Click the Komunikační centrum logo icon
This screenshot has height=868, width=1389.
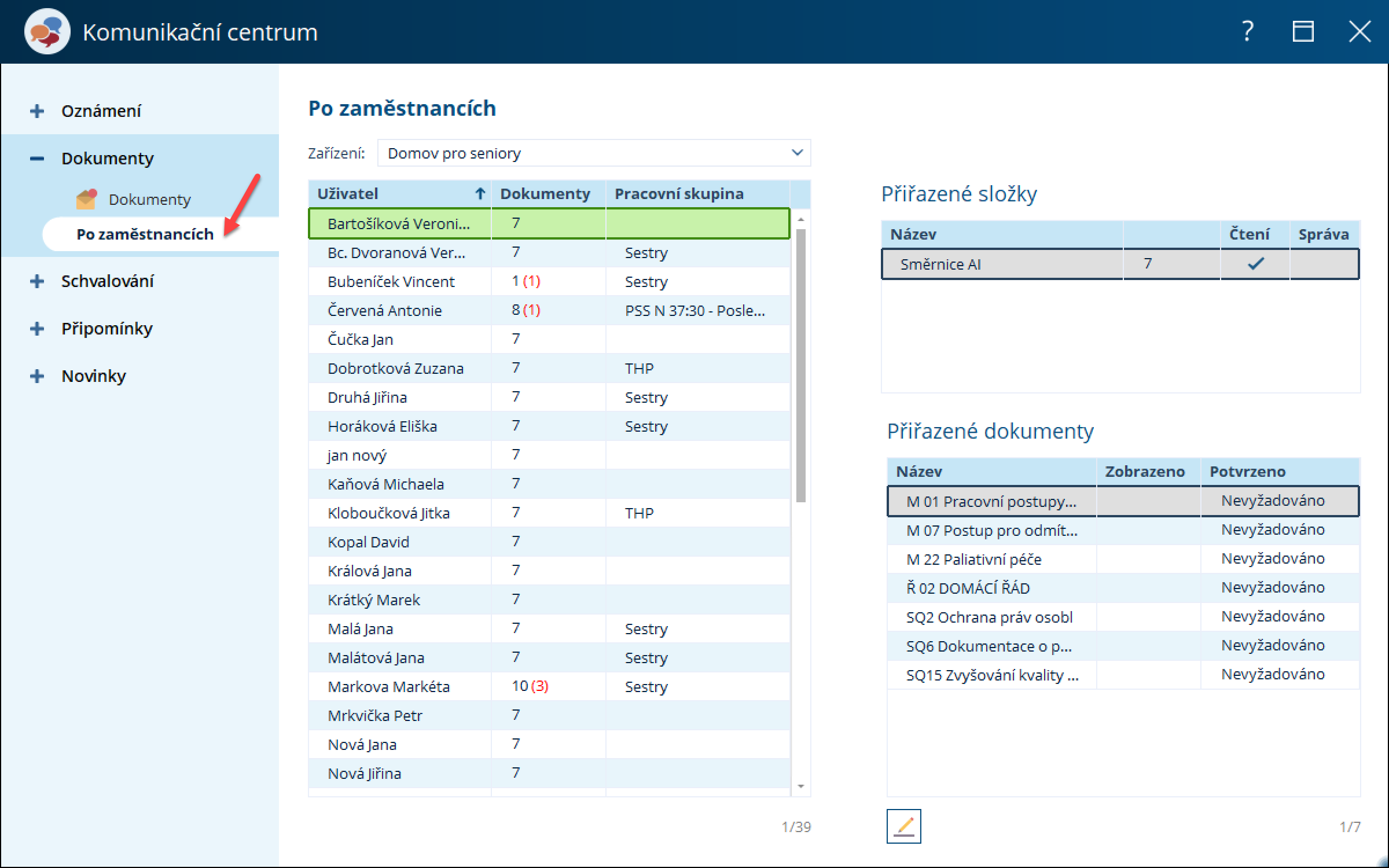(47, 32)
